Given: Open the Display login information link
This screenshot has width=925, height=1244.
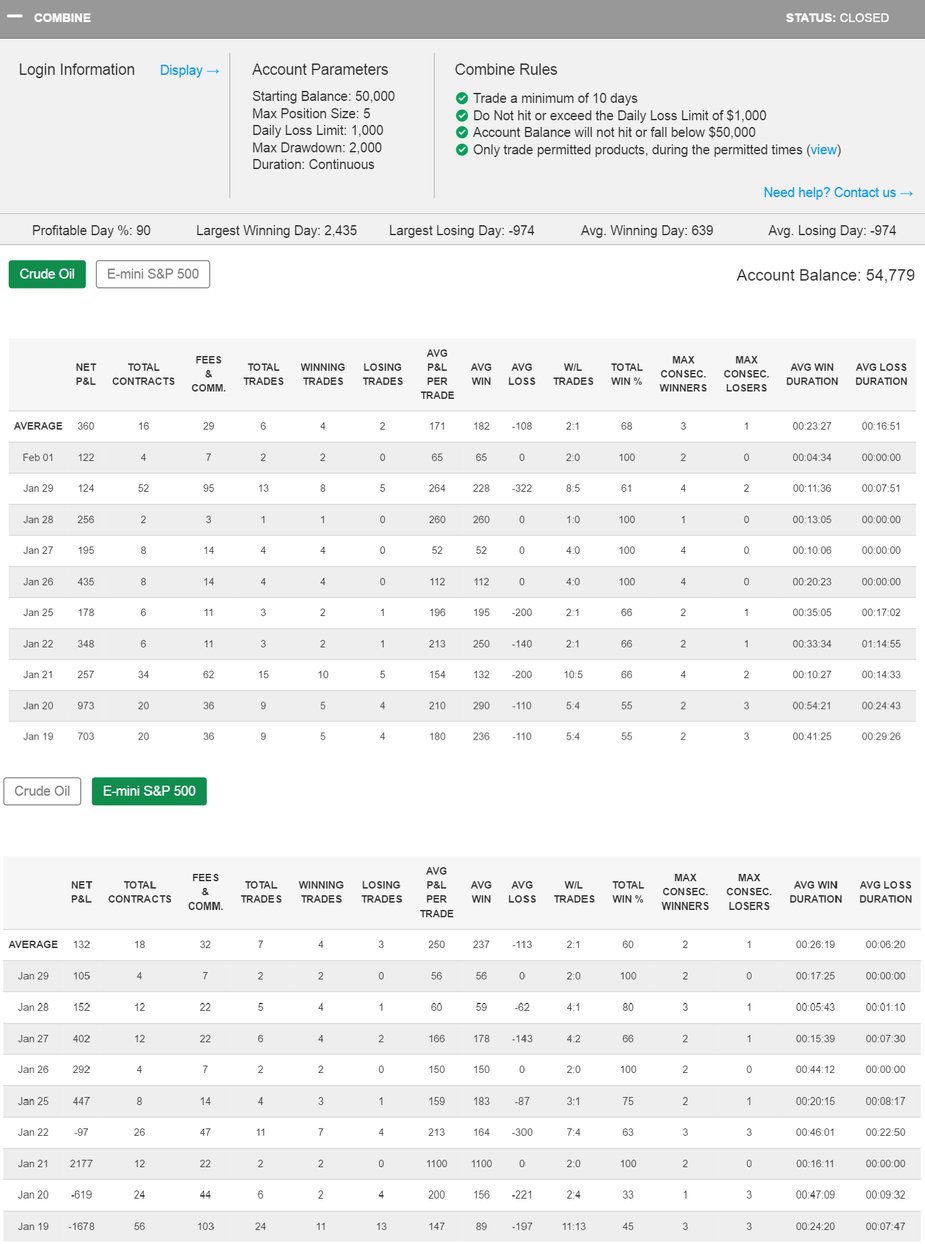Looking at the screenshot, I should pos(189,70).
